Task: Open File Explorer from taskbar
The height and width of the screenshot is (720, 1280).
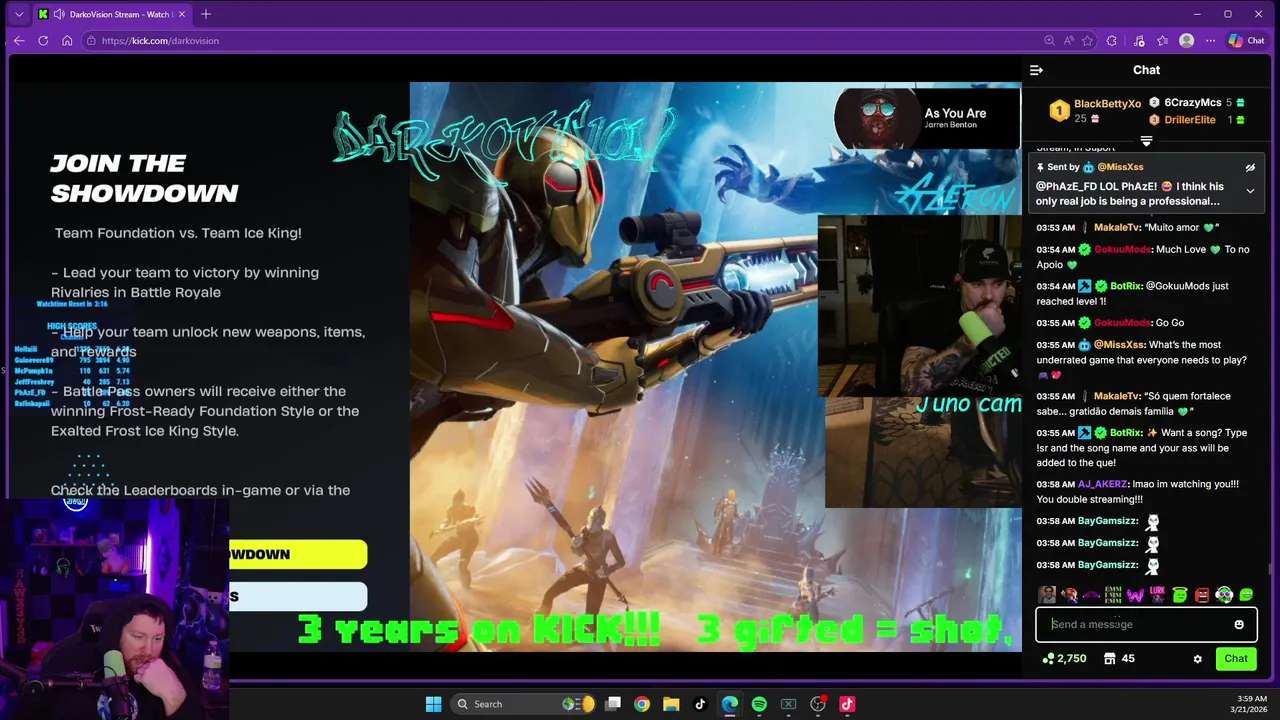Action: pos(671,704)
